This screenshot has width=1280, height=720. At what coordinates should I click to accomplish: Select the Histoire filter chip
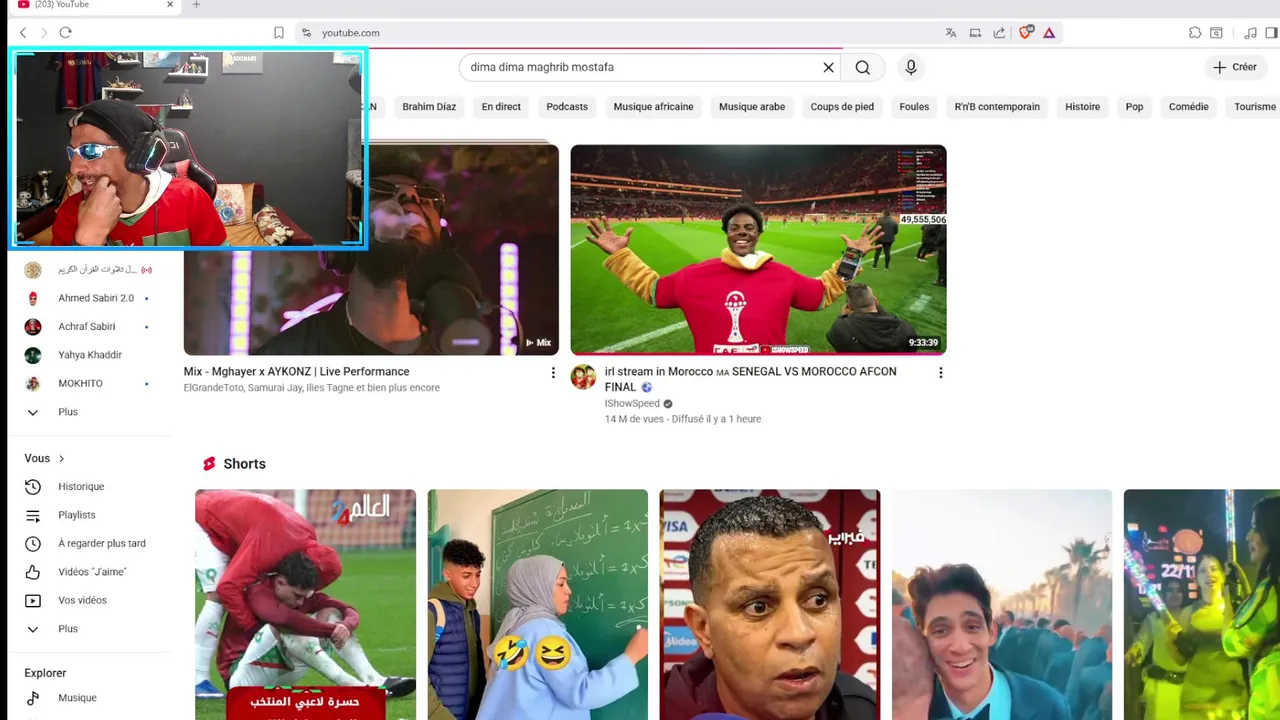pyautogui.click(x=1082, y=106)
